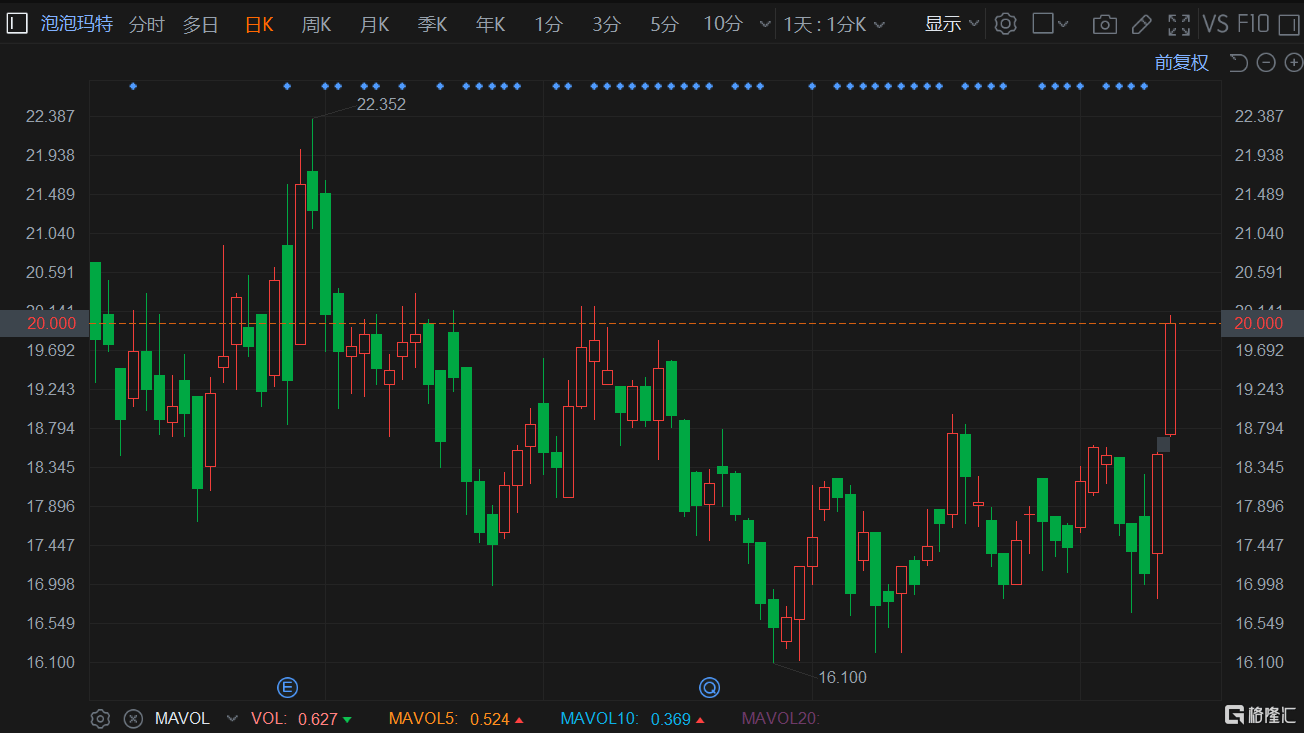Toggle the left sidebar panel icon
The width and height of the screenshot is (1304, 733).
(17, 24)
